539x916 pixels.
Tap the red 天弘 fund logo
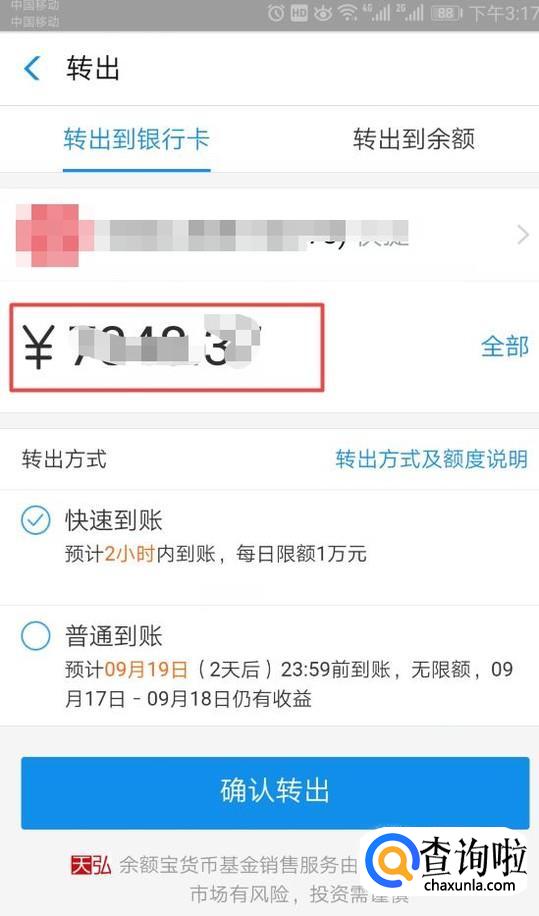(91, 865)
